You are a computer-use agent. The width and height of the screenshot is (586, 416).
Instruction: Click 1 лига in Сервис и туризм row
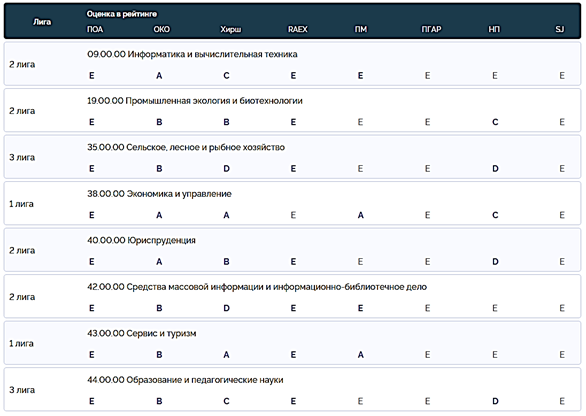[x=21, y=343]
